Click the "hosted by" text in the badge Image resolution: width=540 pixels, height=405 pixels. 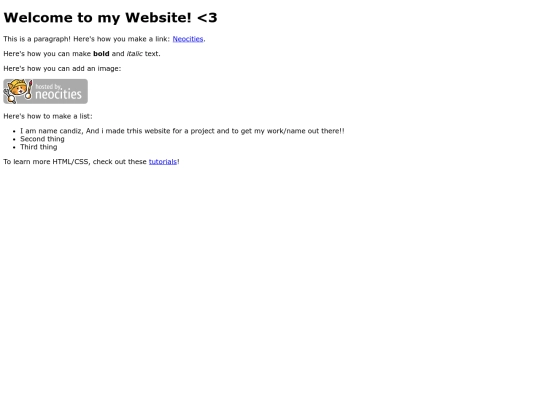coord(48,86)
